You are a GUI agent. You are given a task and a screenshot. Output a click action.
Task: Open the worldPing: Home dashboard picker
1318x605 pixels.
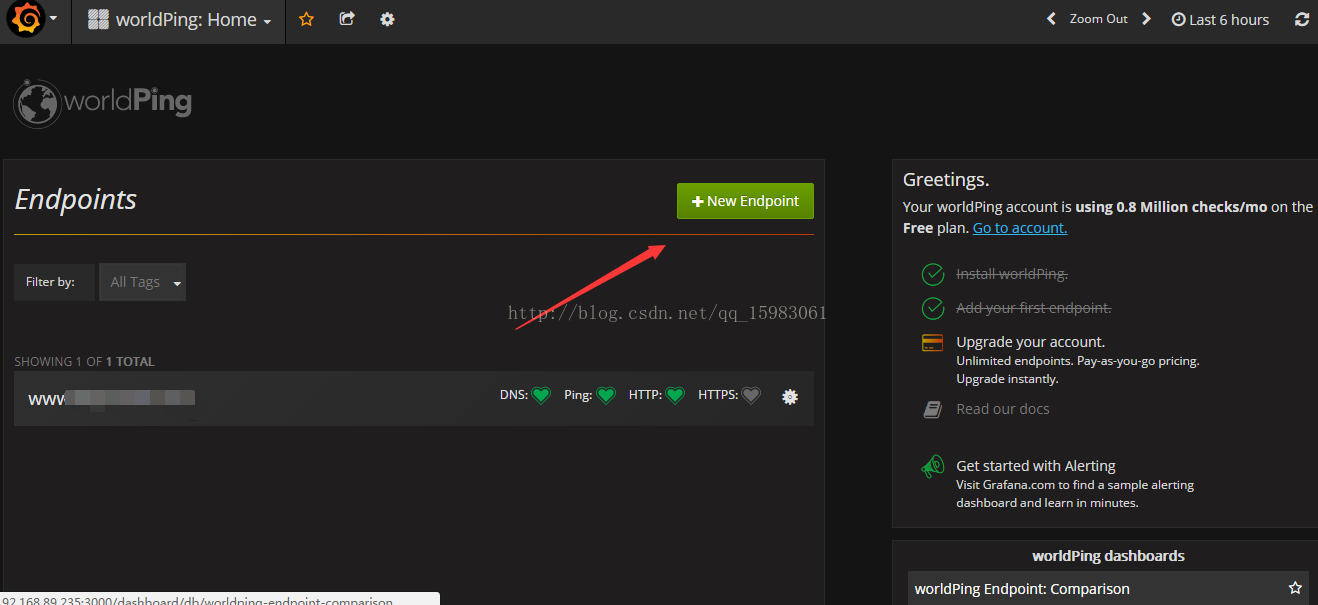[180, 20]
